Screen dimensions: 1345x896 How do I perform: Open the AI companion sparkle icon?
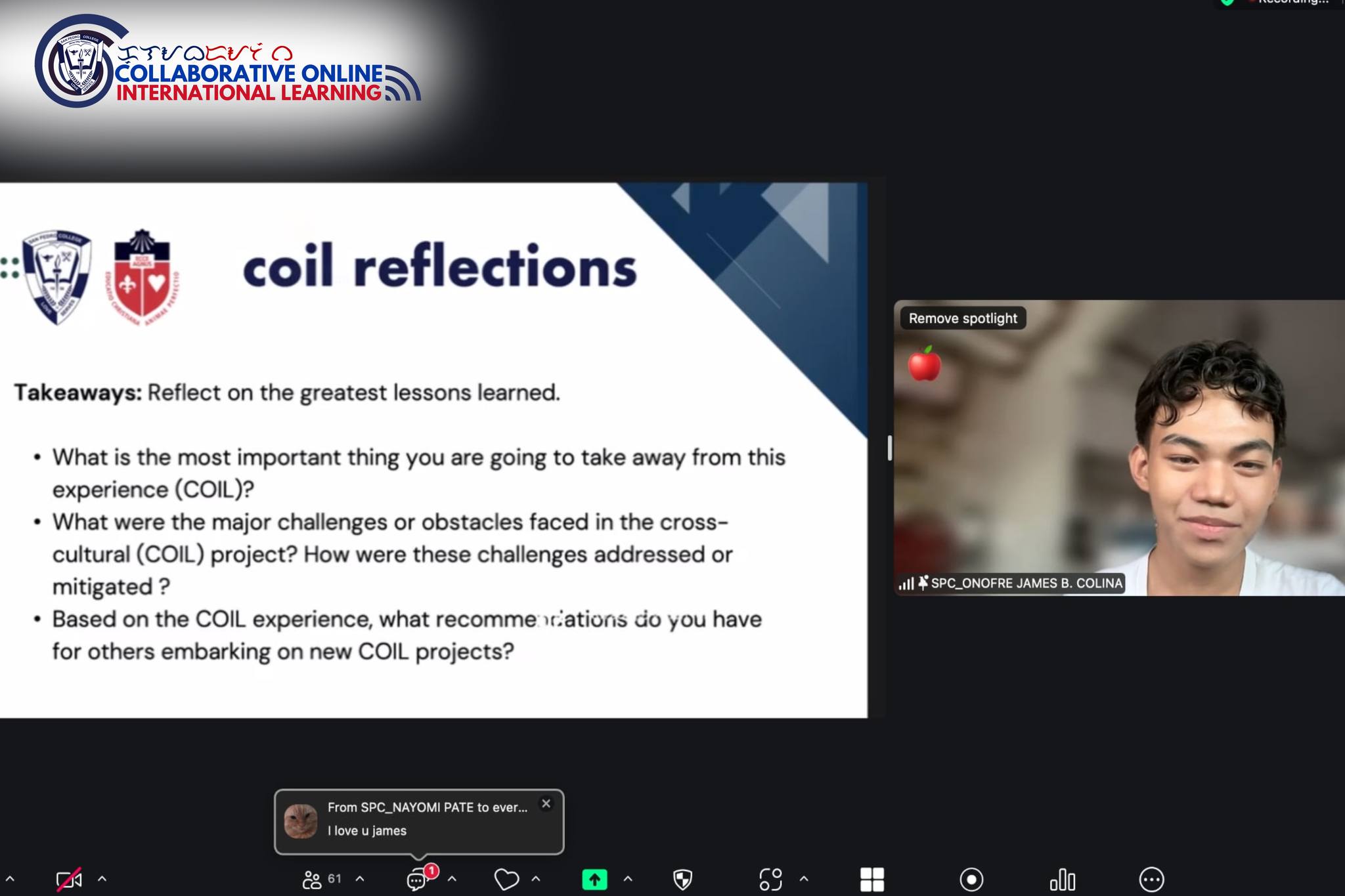coord(771,880)
